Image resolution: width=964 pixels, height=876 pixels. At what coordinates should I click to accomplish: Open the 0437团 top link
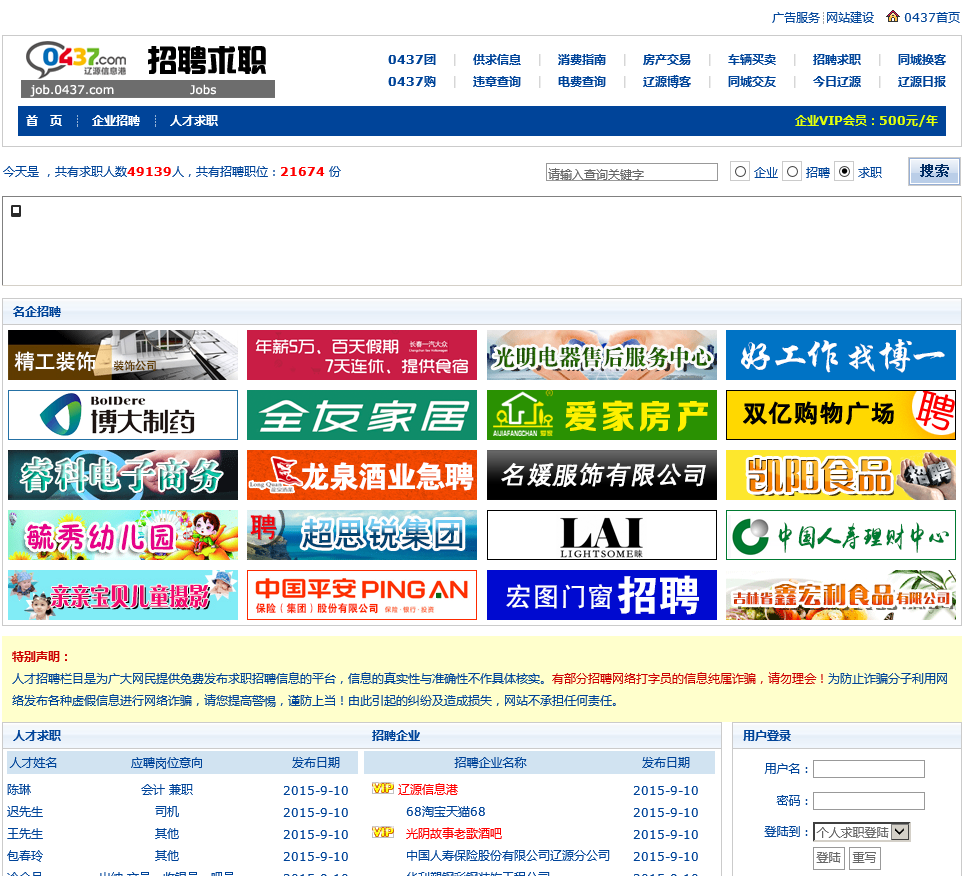click(412, 60)
